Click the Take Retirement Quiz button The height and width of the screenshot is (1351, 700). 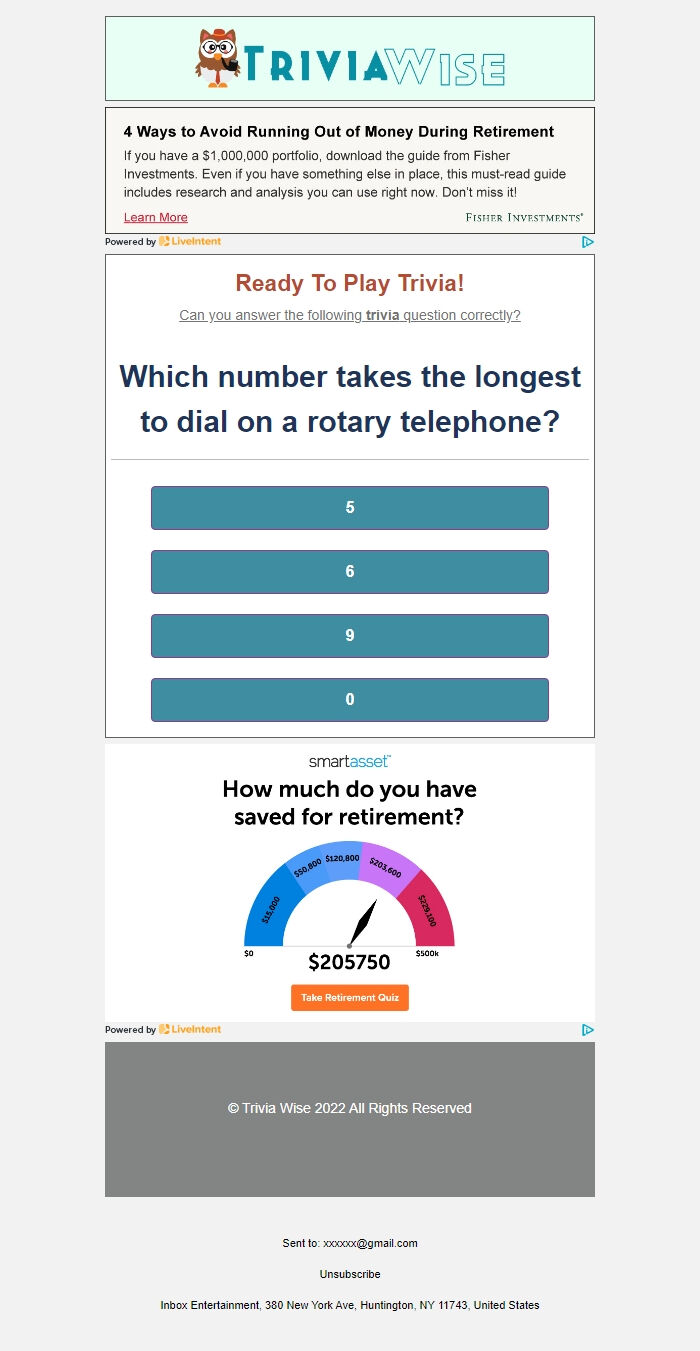350,998
